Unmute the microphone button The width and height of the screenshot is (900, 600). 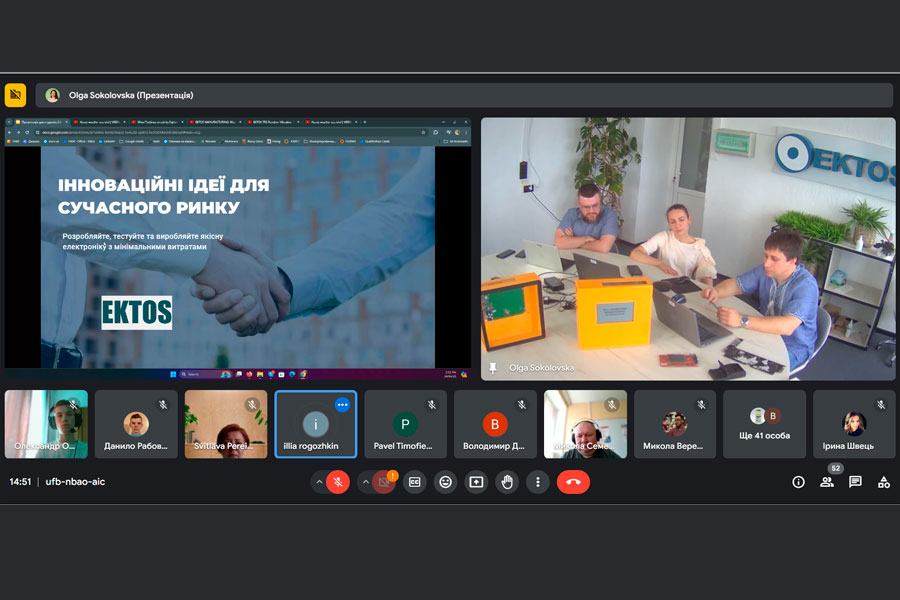pyautogui.click(x=338, y=482)
